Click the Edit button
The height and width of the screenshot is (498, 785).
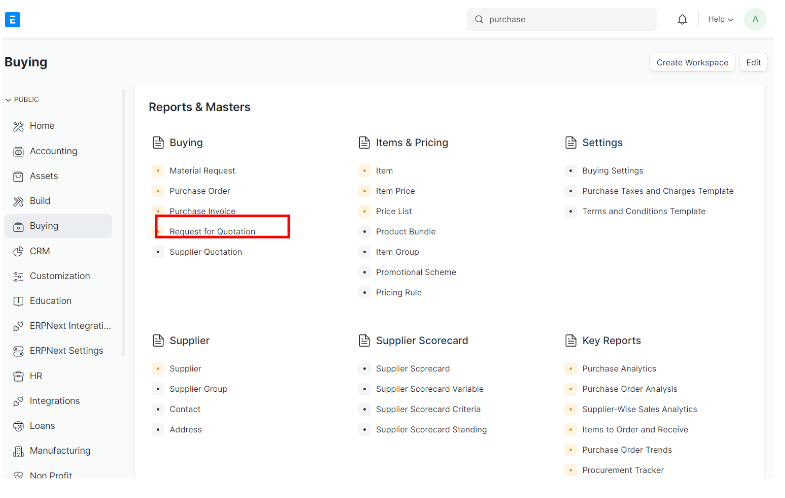point(753,62)
